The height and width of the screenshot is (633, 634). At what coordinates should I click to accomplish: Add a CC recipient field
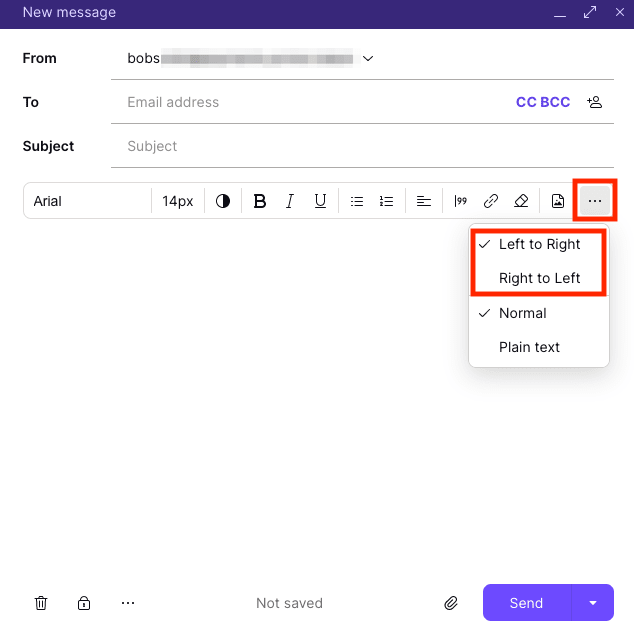click(x=526, y=102)
